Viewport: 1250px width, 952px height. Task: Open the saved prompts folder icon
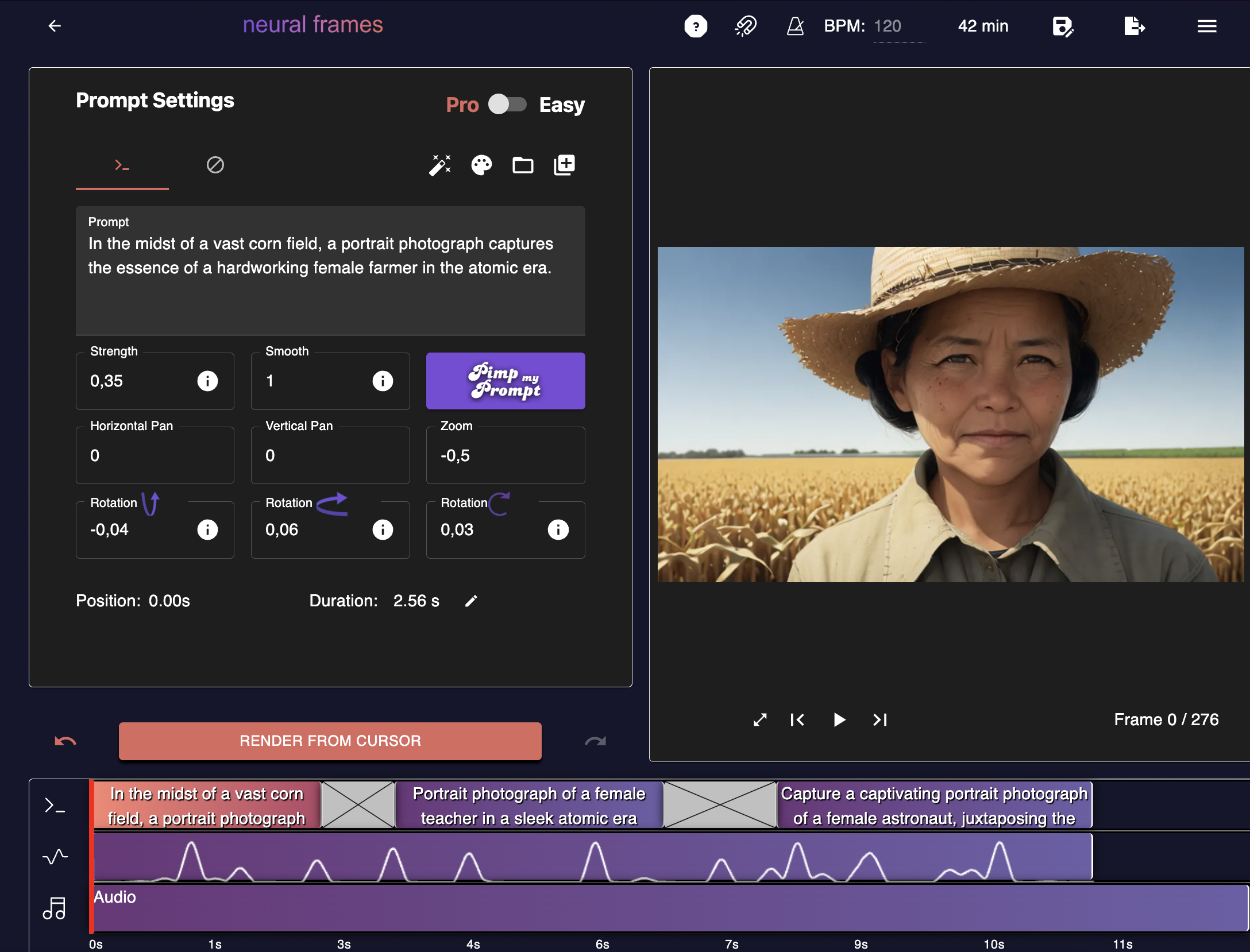(x=523, y=165)
